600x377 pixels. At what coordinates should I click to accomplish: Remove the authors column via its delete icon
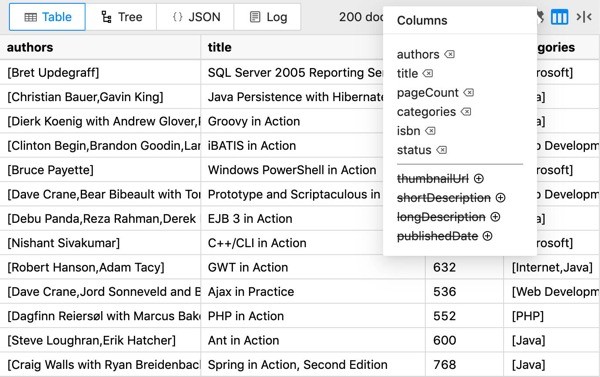click(x=450, y=54)
